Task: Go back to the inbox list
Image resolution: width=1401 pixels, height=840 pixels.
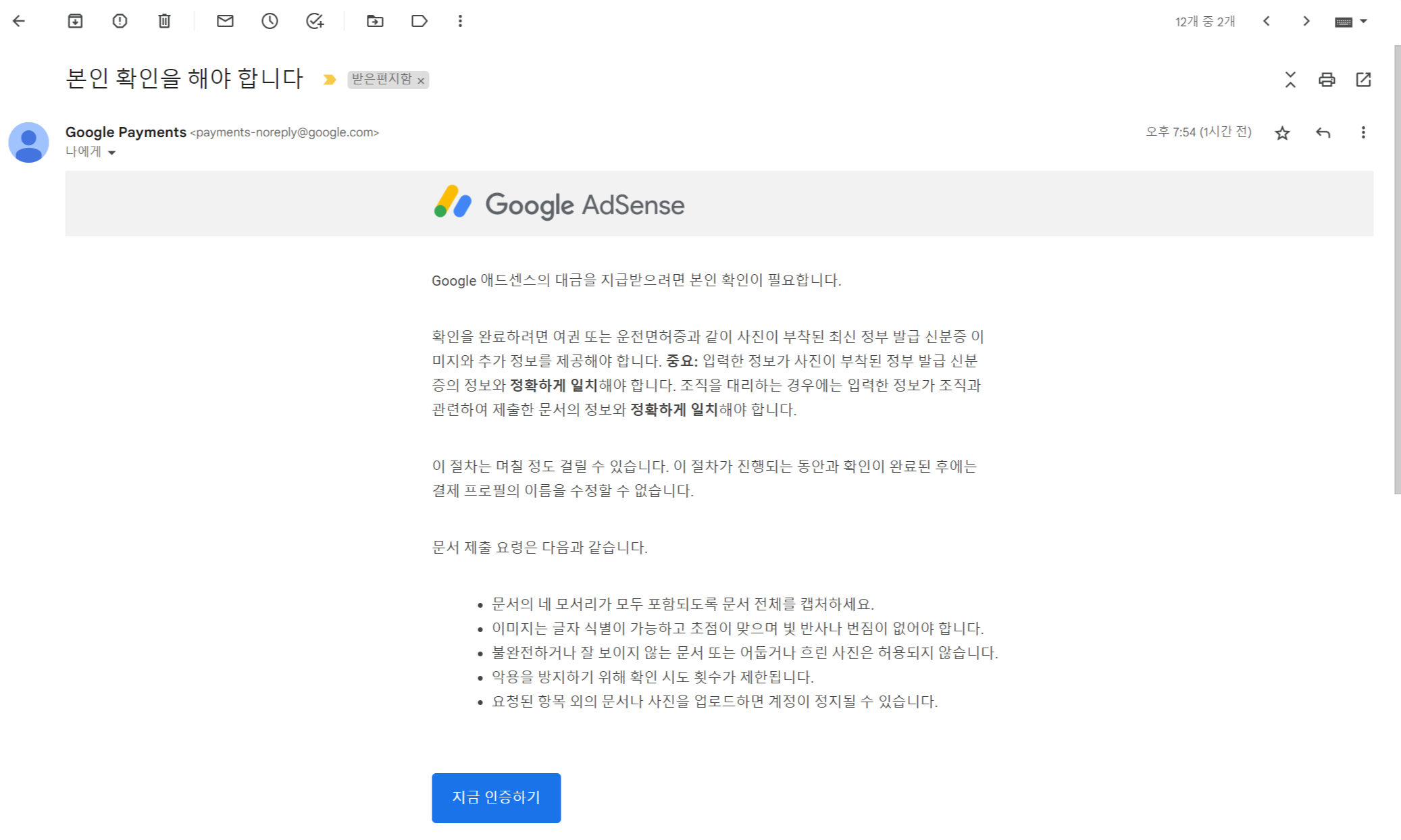Action: tap(19, 21)
